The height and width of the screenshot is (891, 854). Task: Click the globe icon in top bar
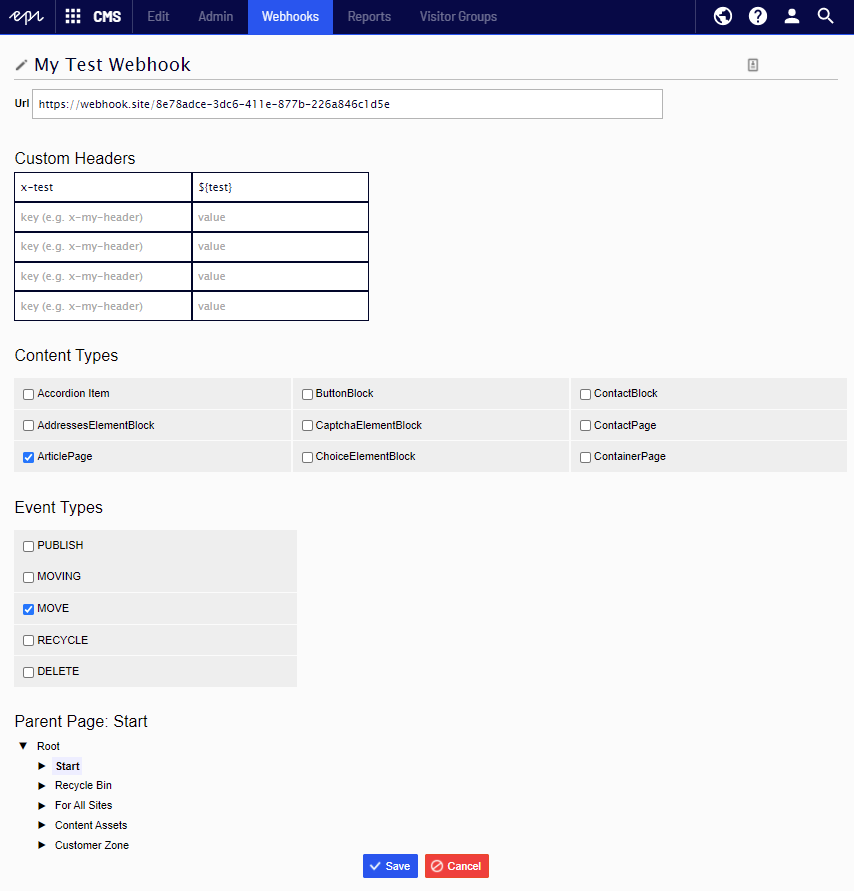[x=723, y=17]
